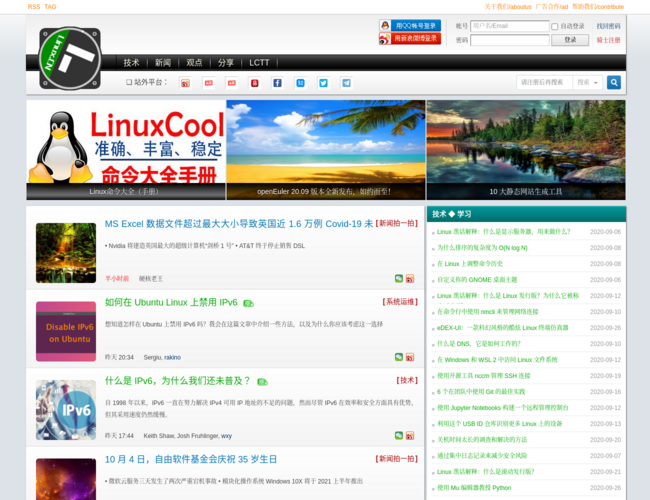Image resolution: width=650 pixels, height=500 pixels.
Task: Click the [系统运维] category tag
Action: [x=400, y=302]
